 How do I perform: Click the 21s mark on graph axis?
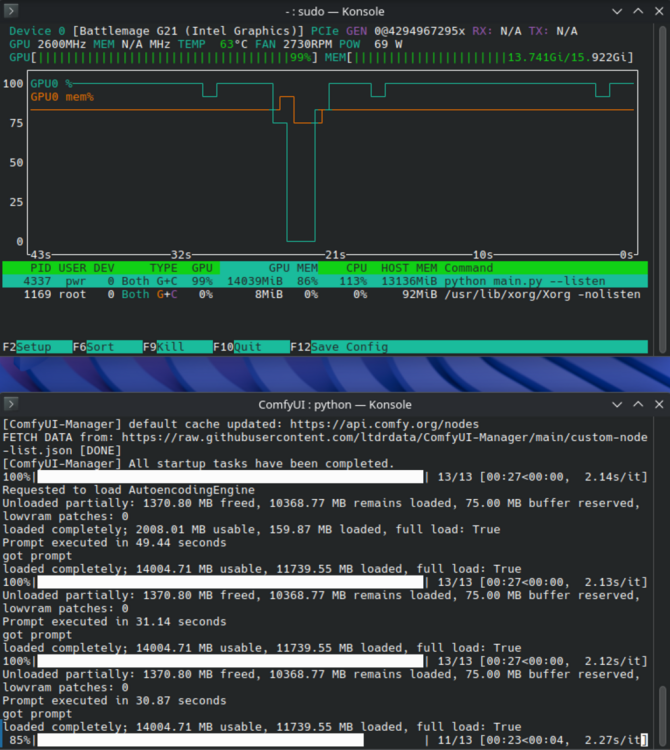pos(335,254)
